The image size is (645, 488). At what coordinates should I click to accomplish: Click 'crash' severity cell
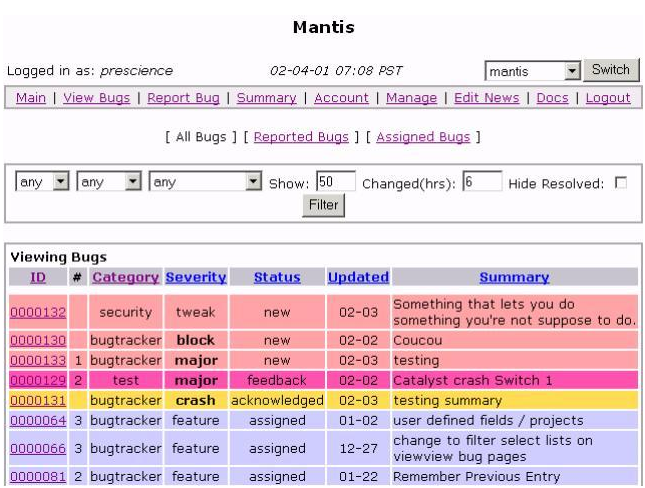coord(196,400)
